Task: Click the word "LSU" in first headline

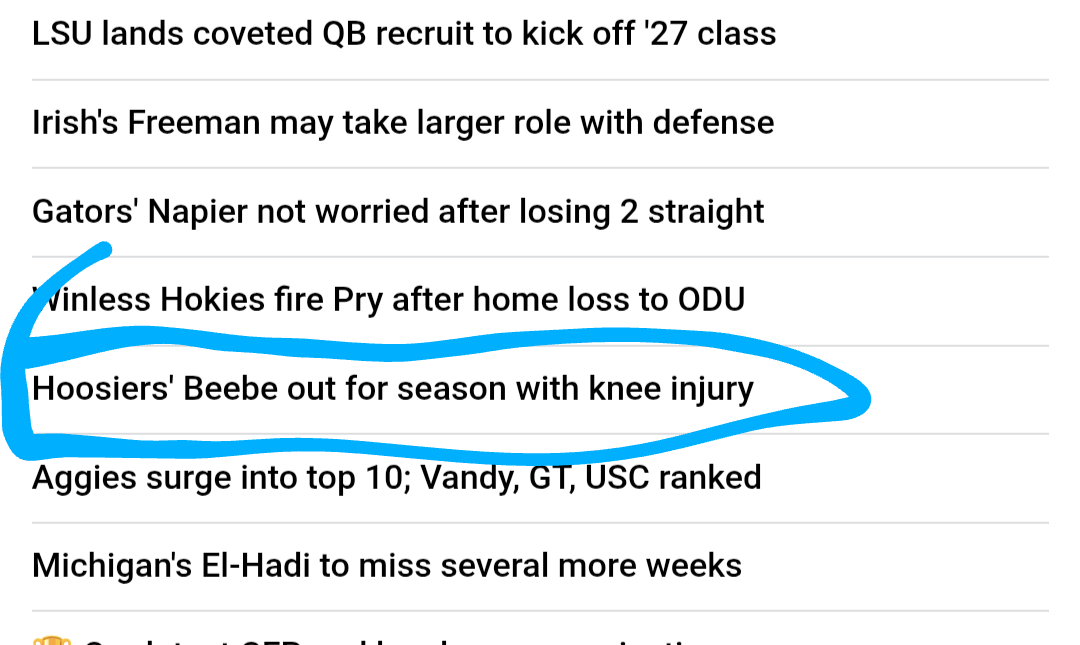Action: [x=64, y=34]
